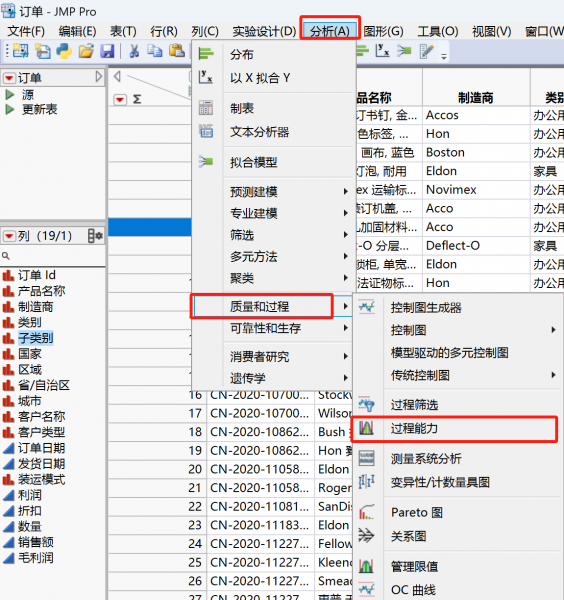Select the 制造商 column header

(476, 98)
